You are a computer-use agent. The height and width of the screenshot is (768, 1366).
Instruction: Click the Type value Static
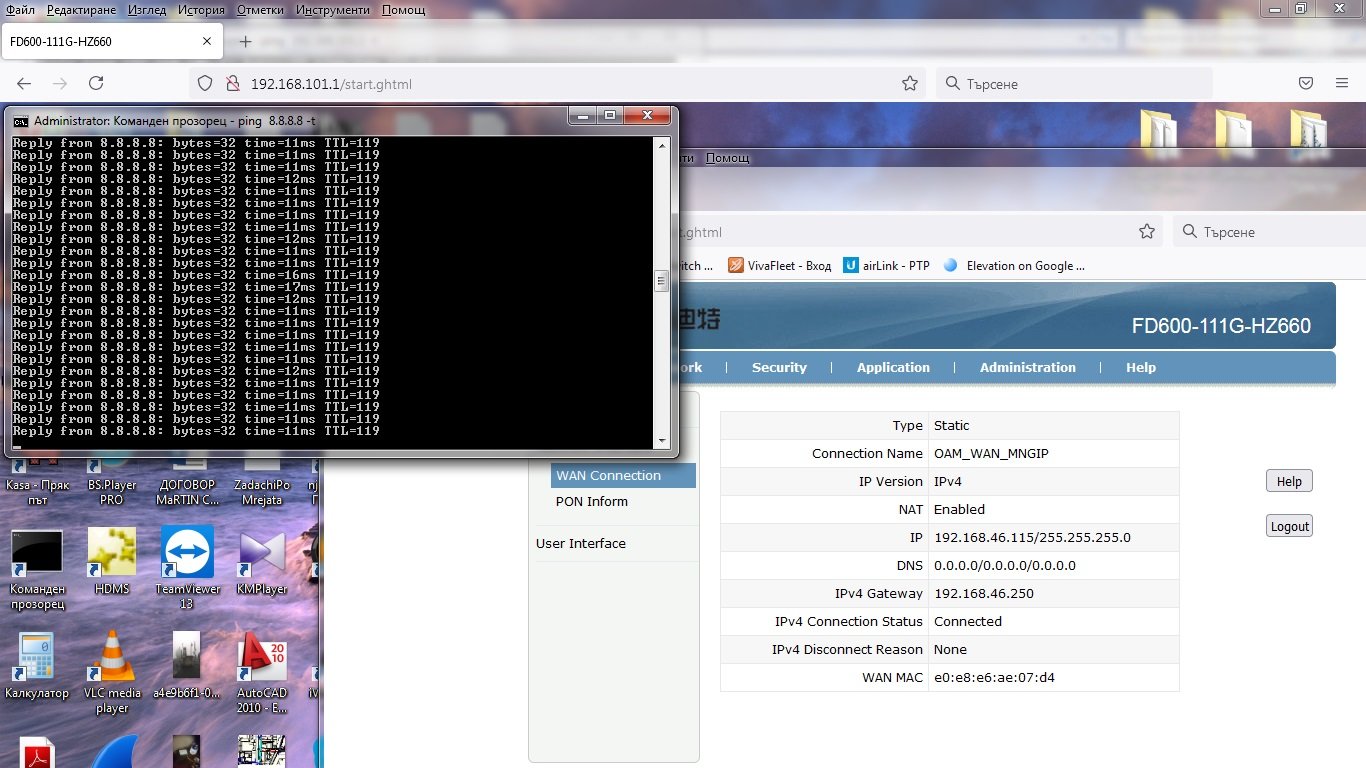click(x=952, y=425)
